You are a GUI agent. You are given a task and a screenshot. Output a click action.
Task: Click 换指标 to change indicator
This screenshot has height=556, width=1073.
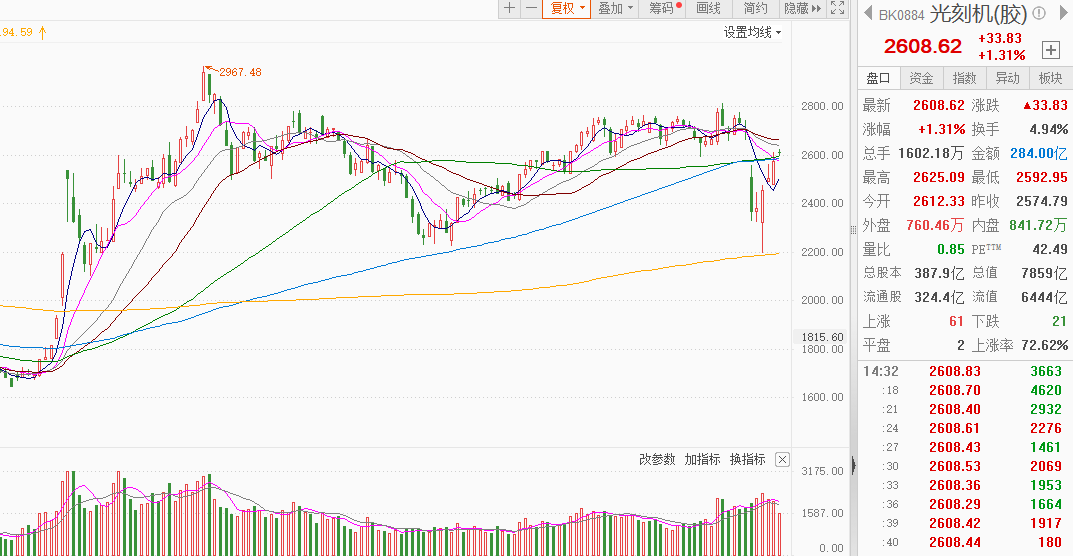point(747,460)
